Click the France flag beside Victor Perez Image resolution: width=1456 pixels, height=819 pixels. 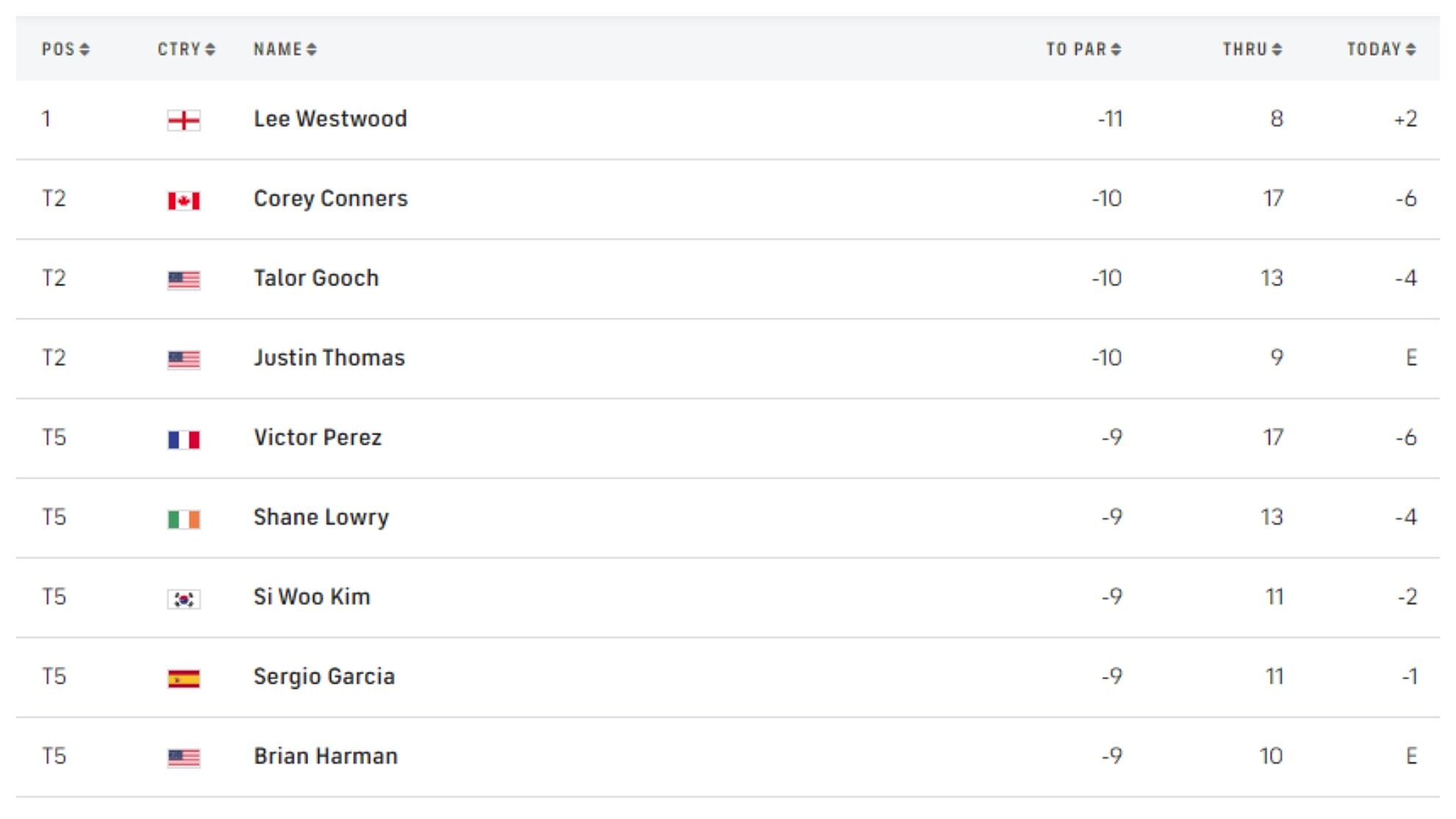(183, 439)
